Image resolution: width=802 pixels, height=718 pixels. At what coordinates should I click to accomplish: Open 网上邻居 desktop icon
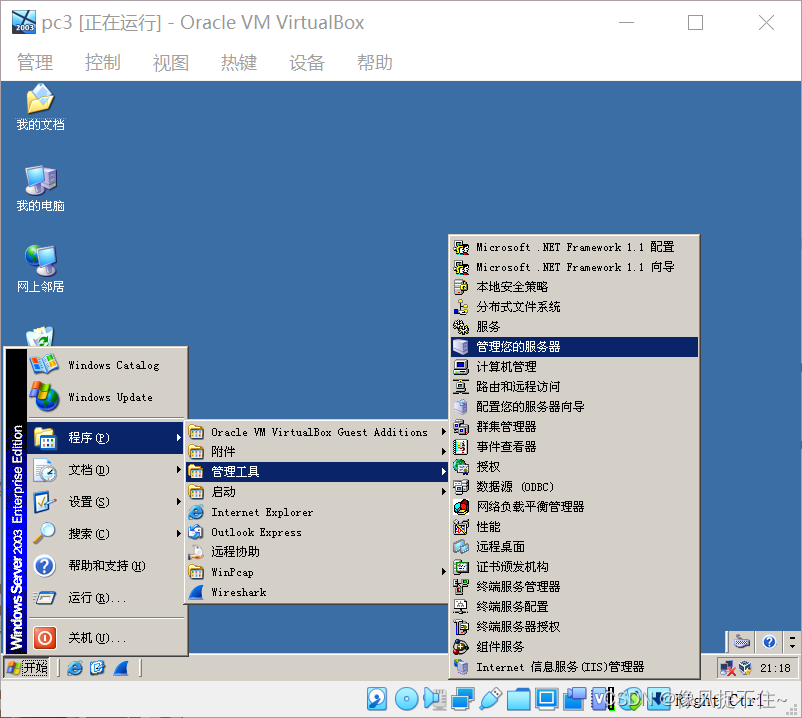(40, 270)
